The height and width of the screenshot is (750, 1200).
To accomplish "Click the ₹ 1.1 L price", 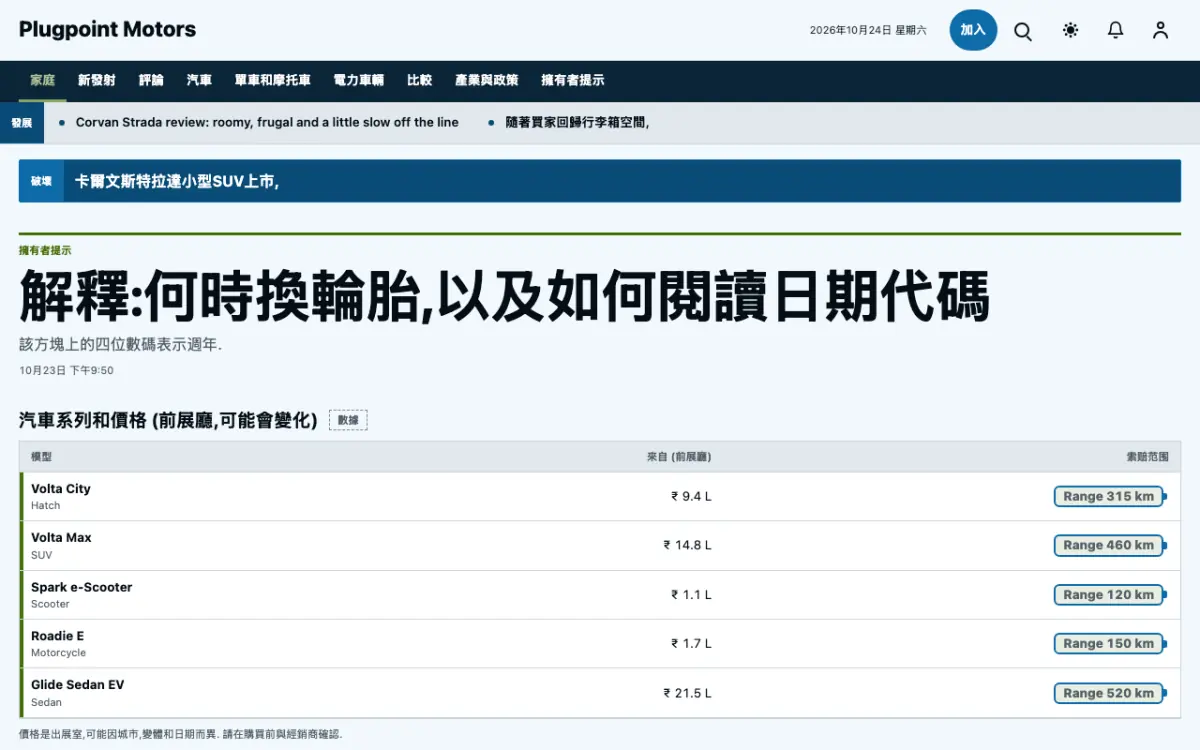I will pyautogui.click(x=691, y=594).
